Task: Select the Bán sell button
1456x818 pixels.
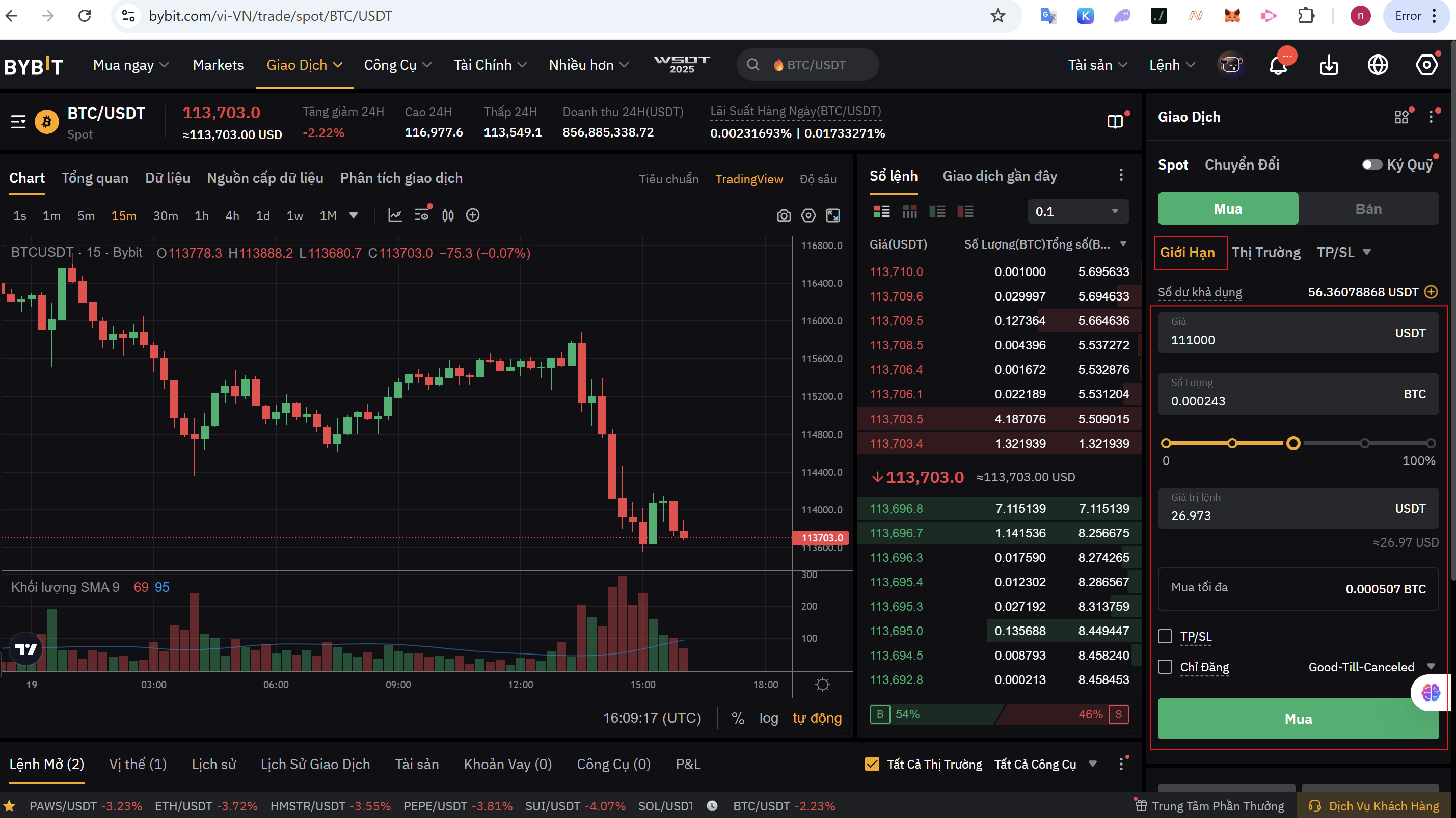Action: pos(1368,208)
